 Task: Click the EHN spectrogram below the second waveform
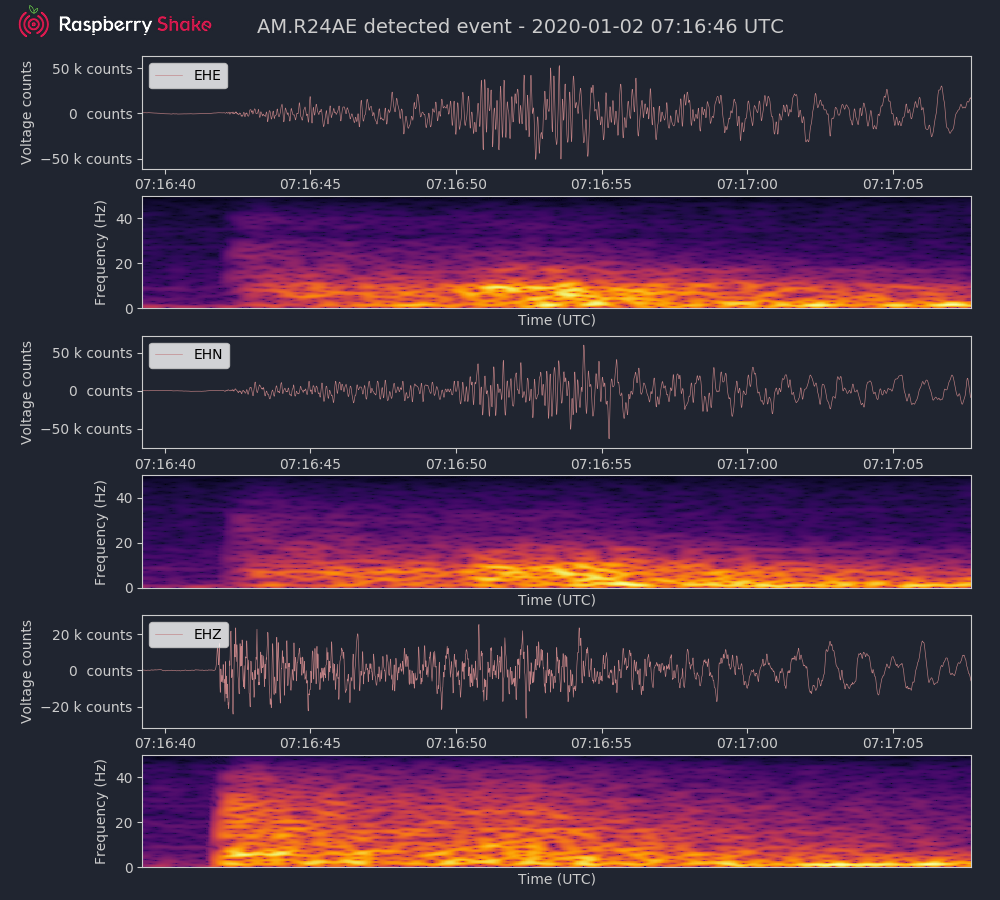[557, 532]
